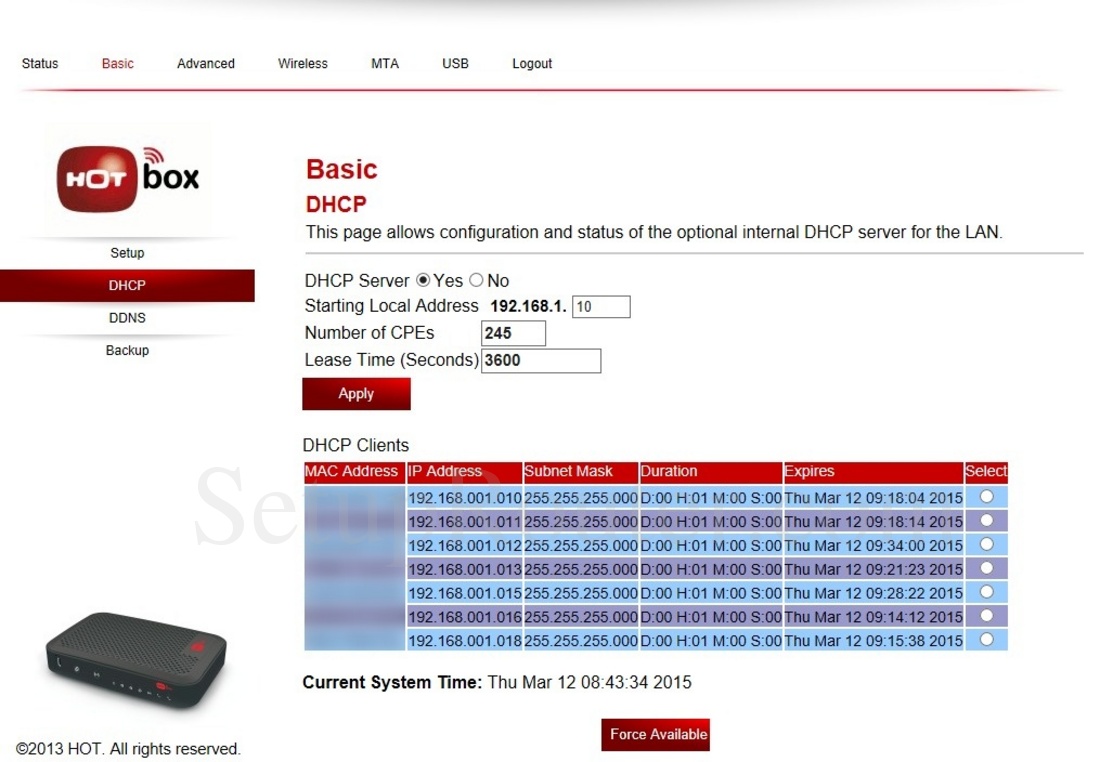
Task: Click the DHCP Clients heading
Action: point(356,446)
